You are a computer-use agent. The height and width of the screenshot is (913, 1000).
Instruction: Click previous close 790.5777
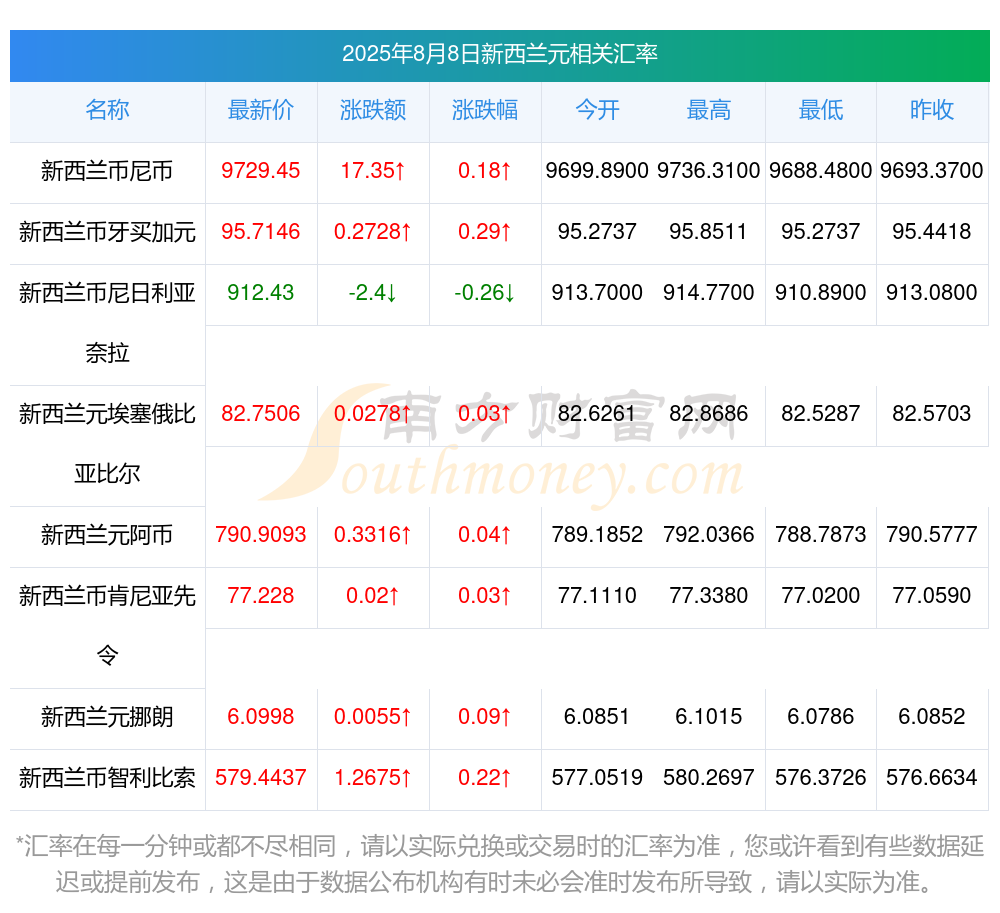tap(932, 534)
